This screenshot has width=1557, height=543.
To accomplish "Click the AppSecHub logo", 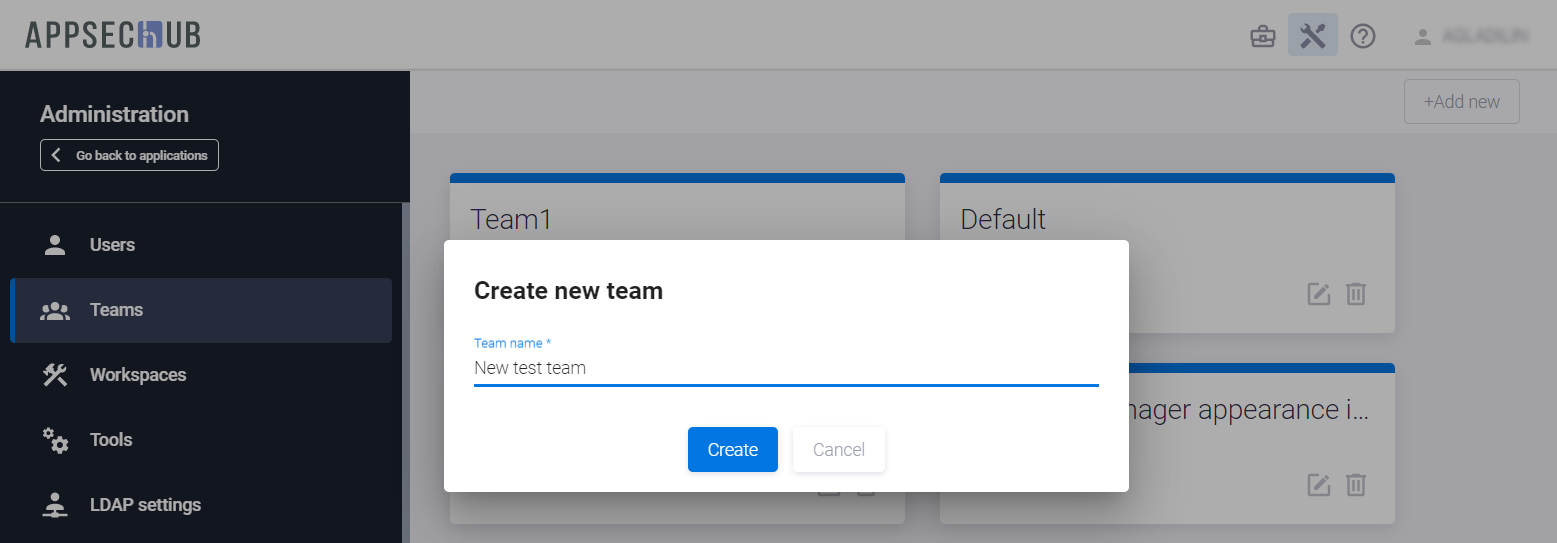I will point(113,35).
